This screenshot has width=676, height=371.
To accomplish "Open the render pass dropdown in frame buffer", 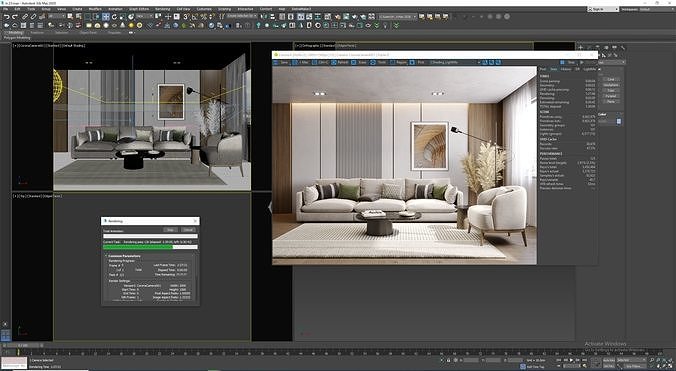I will [x=455, y=62].
